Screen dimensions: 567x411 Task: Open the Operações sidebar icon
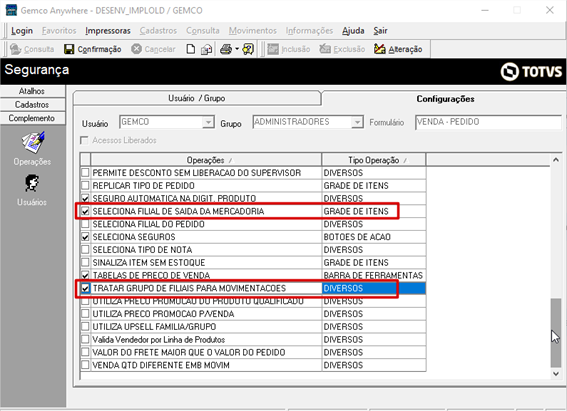[33, 142]
